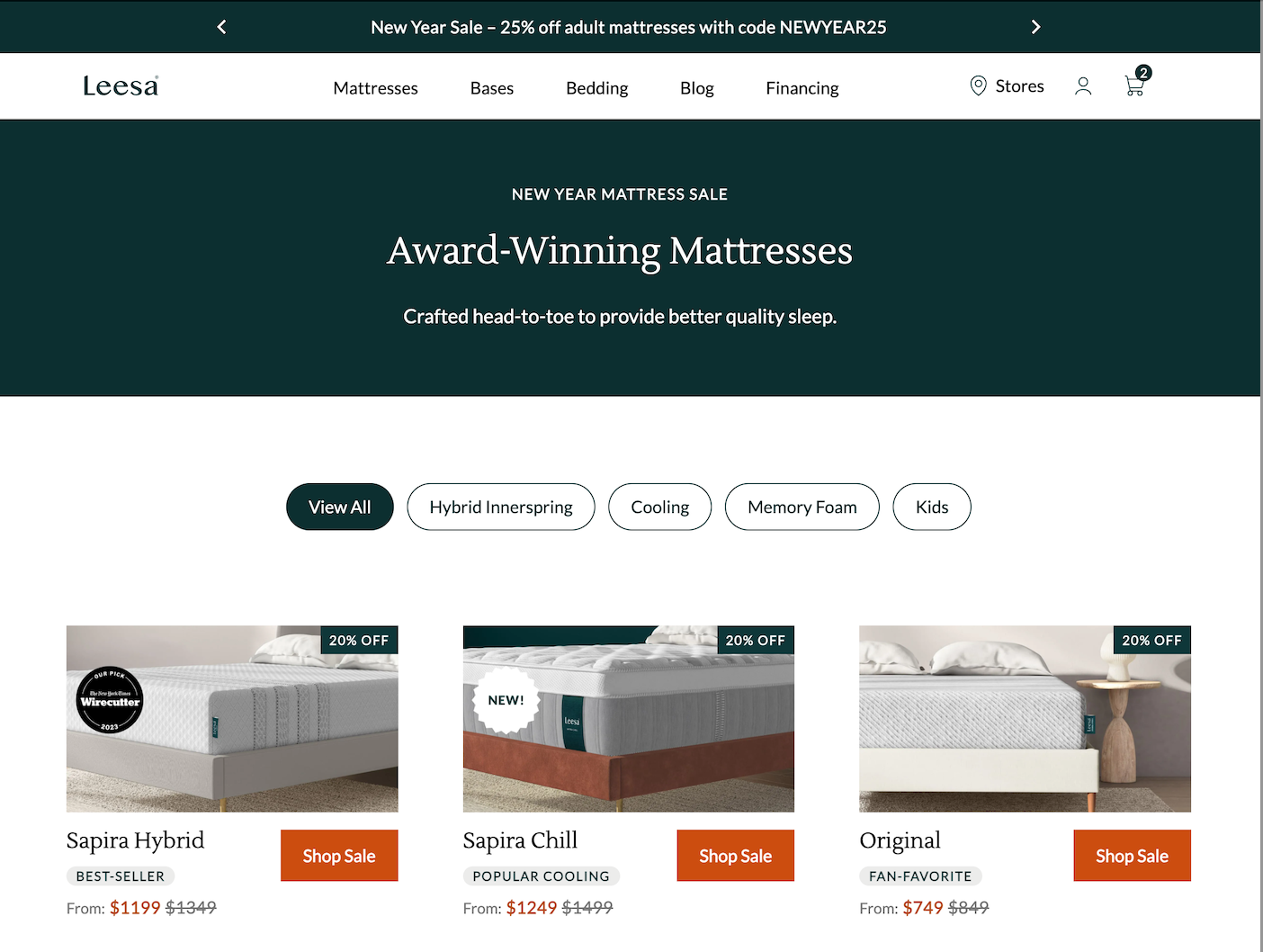Image resolution: width=1263 pixels, height=952 pixels.
Task: Open the Sapira Hybrid product title
Action: pos(136,840)
